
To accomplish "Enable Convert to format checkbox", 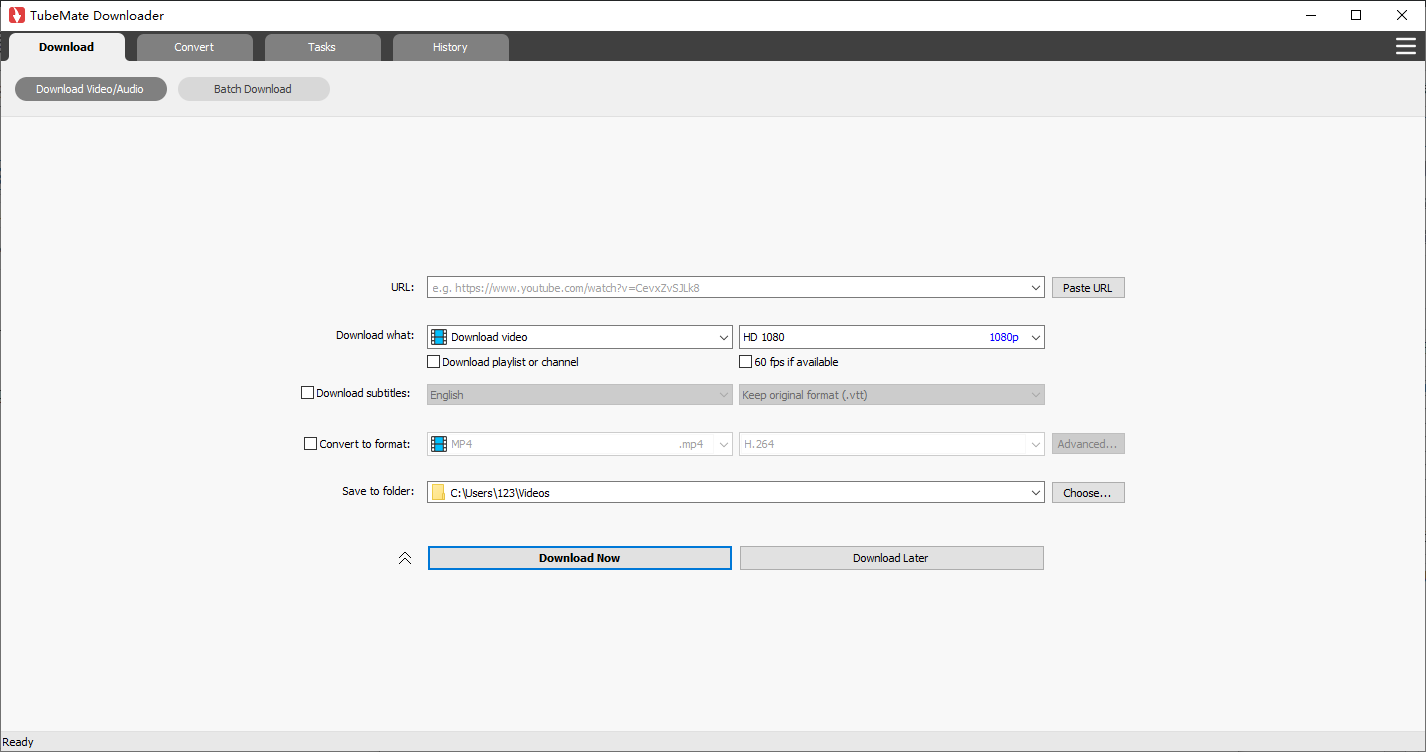I will pos(311,444).
